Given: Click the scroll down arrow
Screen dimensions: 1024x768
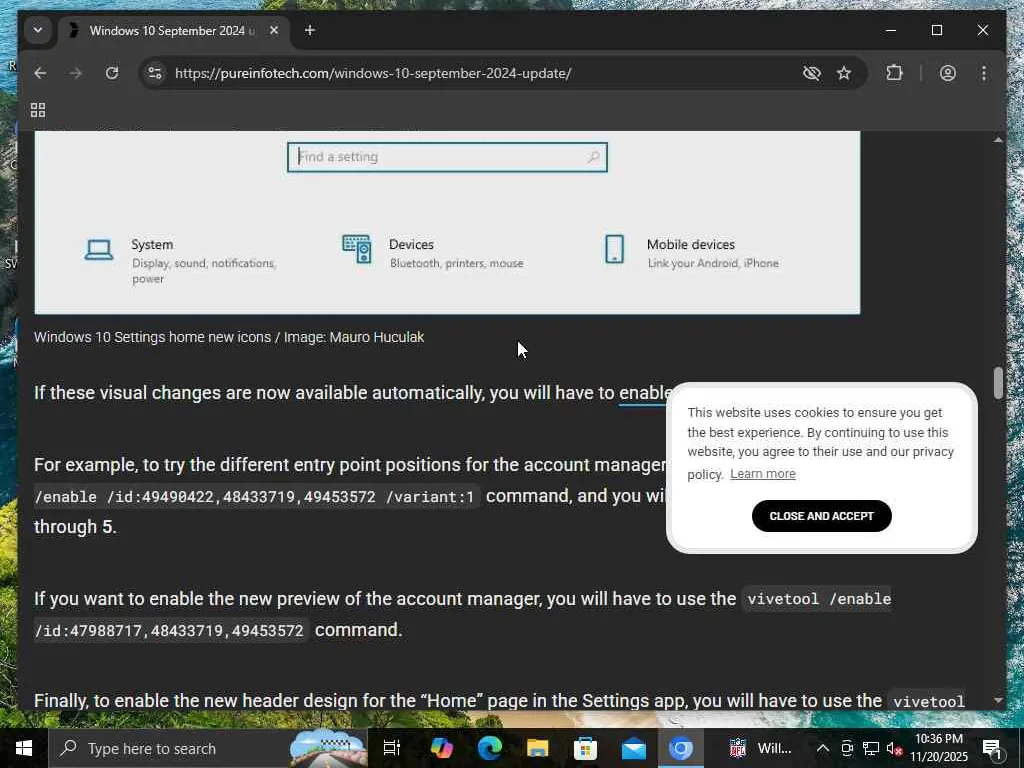Looking at the screenshot, I should tap(998, 700).
